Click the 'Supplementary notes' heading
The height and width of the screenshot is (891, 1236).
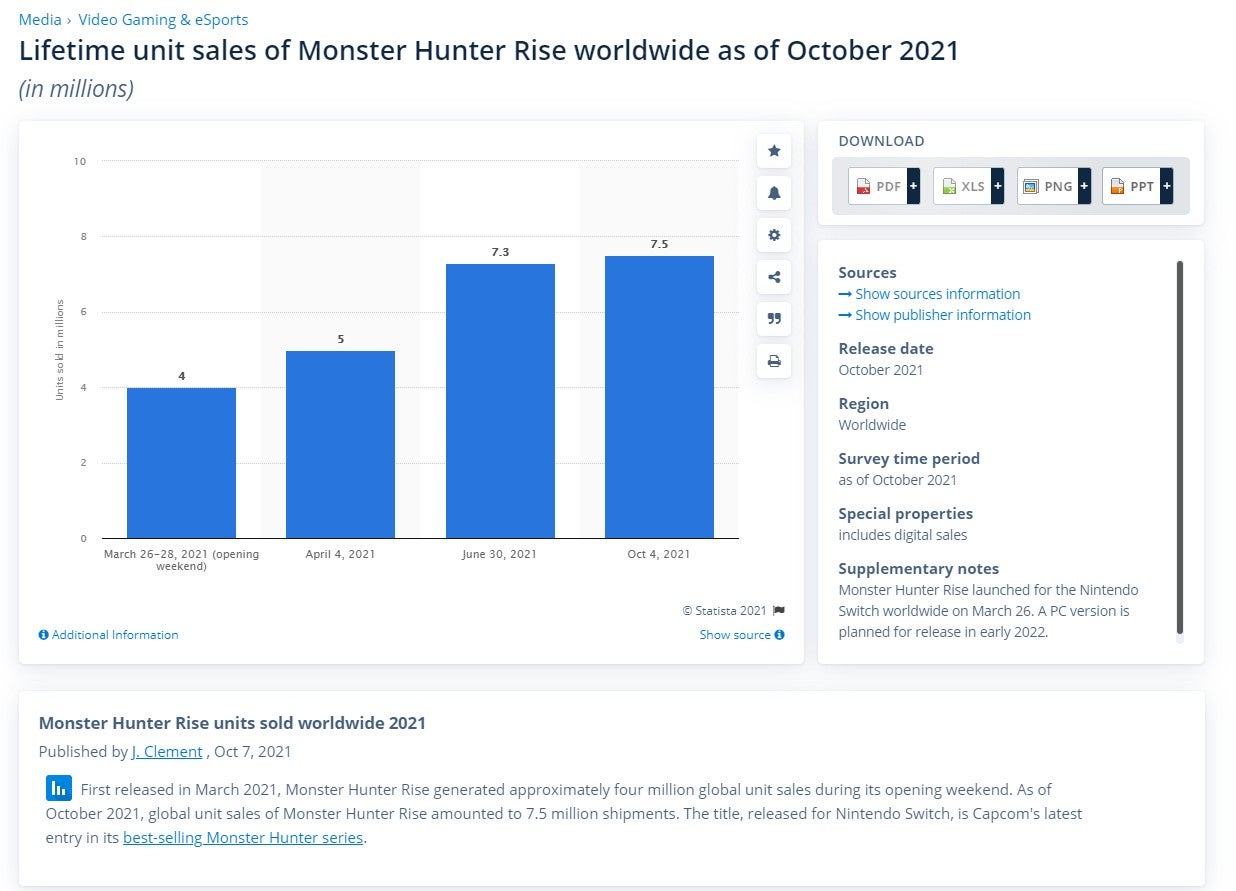[x=918, y=569]
